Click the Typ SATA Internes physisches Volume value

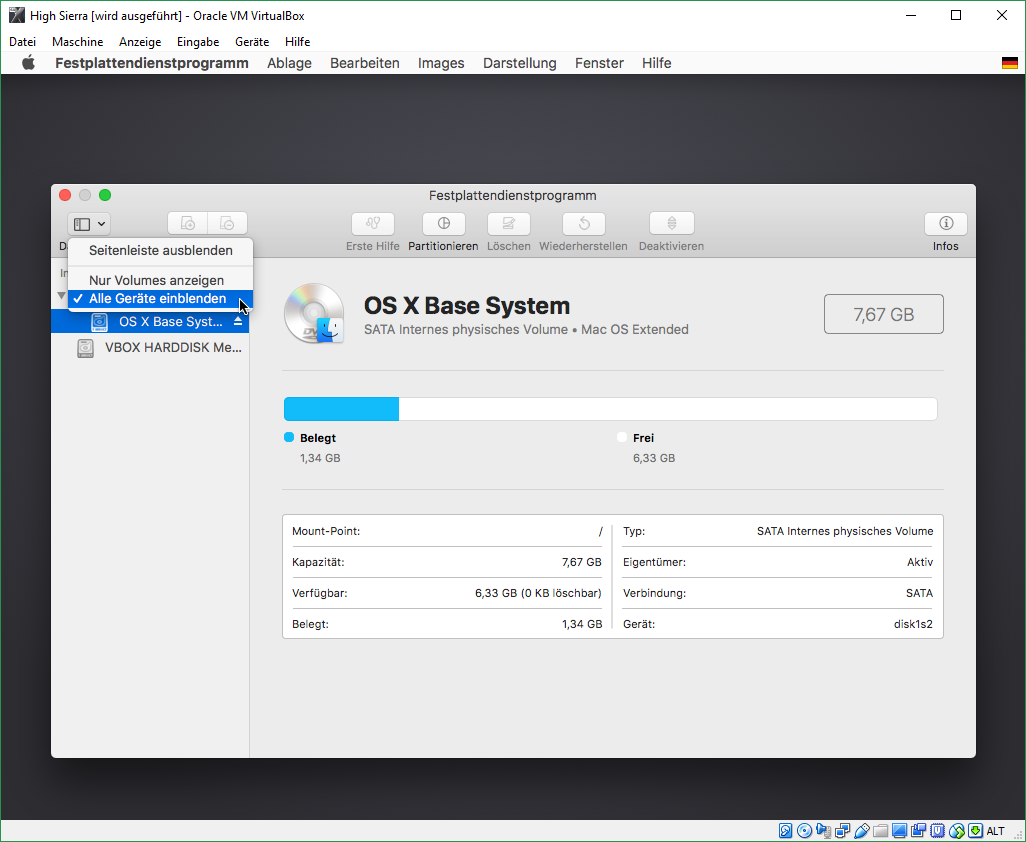click(x=845, y=531)
